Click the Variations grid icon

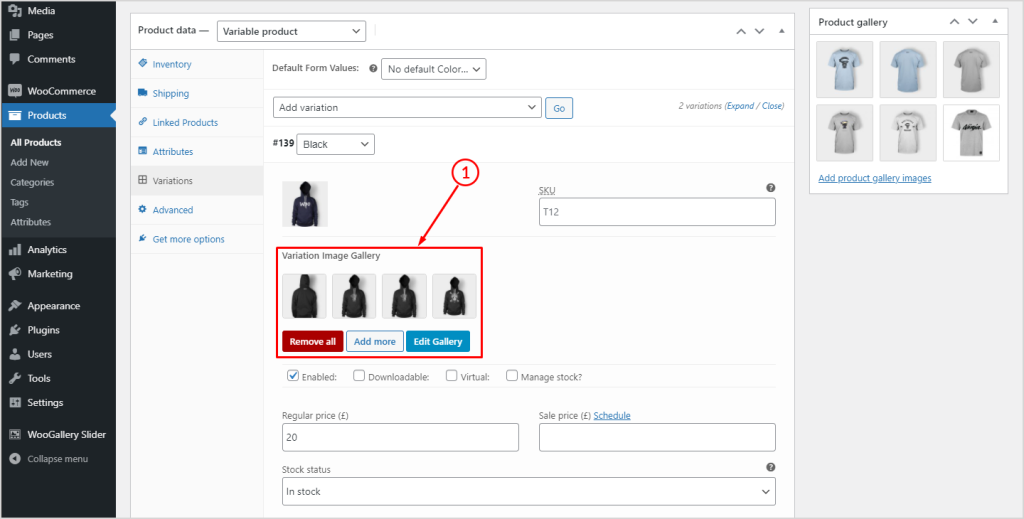pyautogui.click(x=142, y=180)
